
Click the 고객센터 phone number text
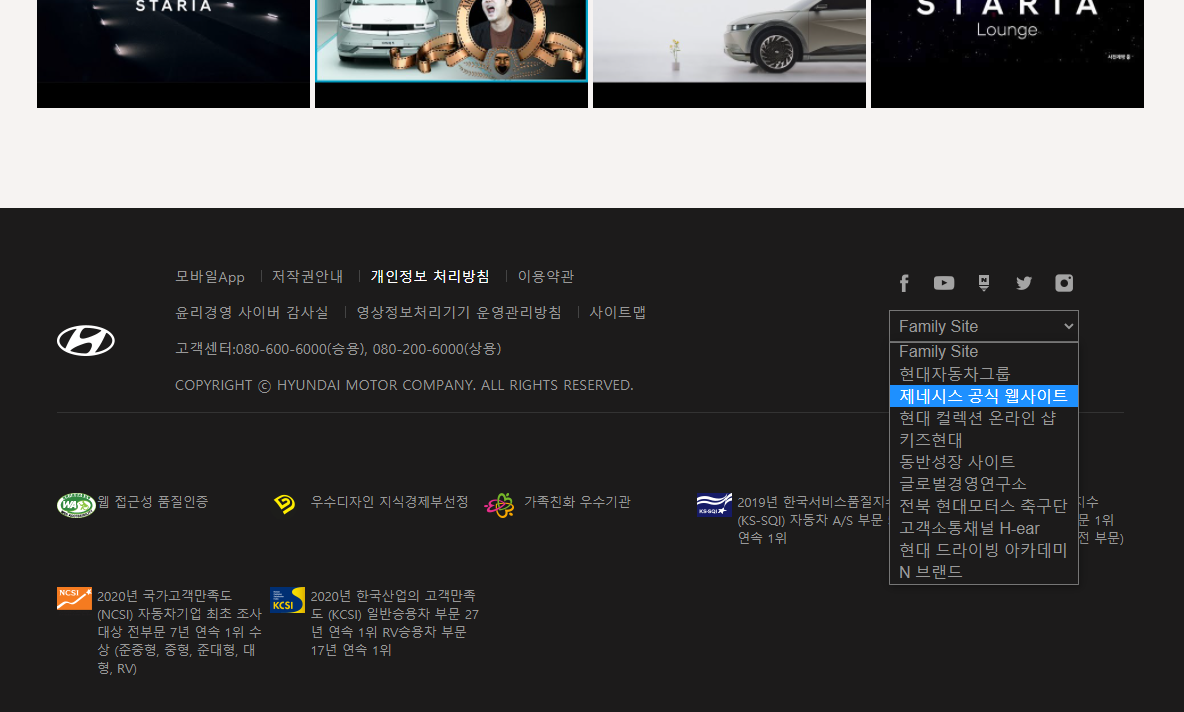coord(338,349)
